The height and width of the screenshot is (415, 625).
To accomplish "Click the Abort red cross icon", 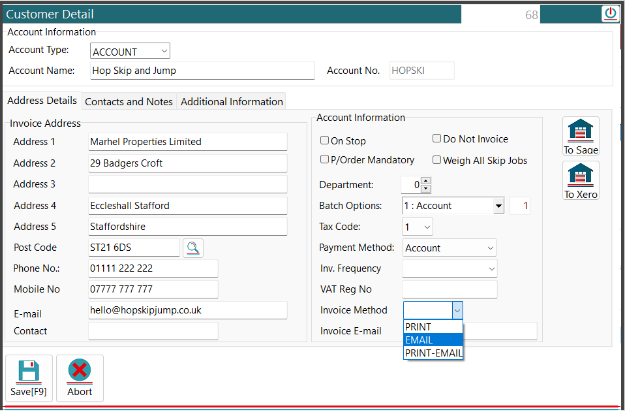I will pos(79,372).
